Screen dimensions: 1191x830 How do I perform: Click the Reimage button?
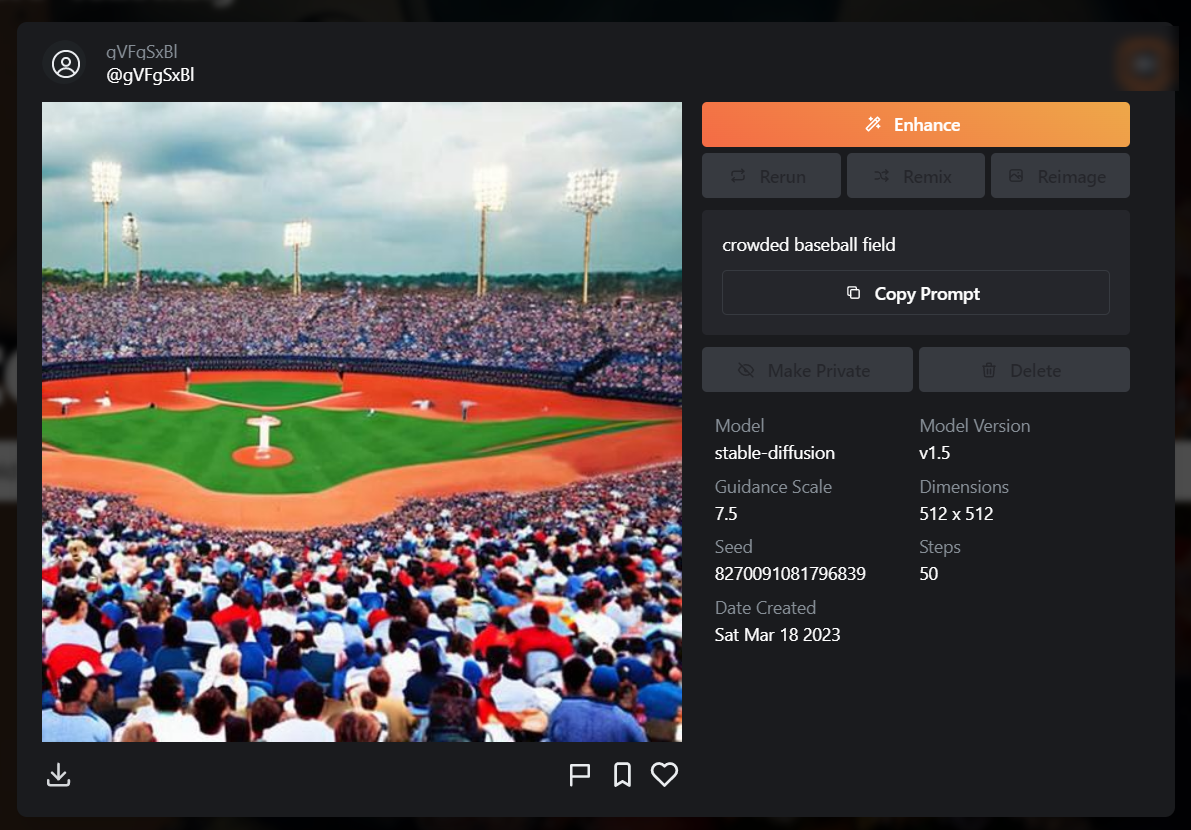(x=1060, y=176)
